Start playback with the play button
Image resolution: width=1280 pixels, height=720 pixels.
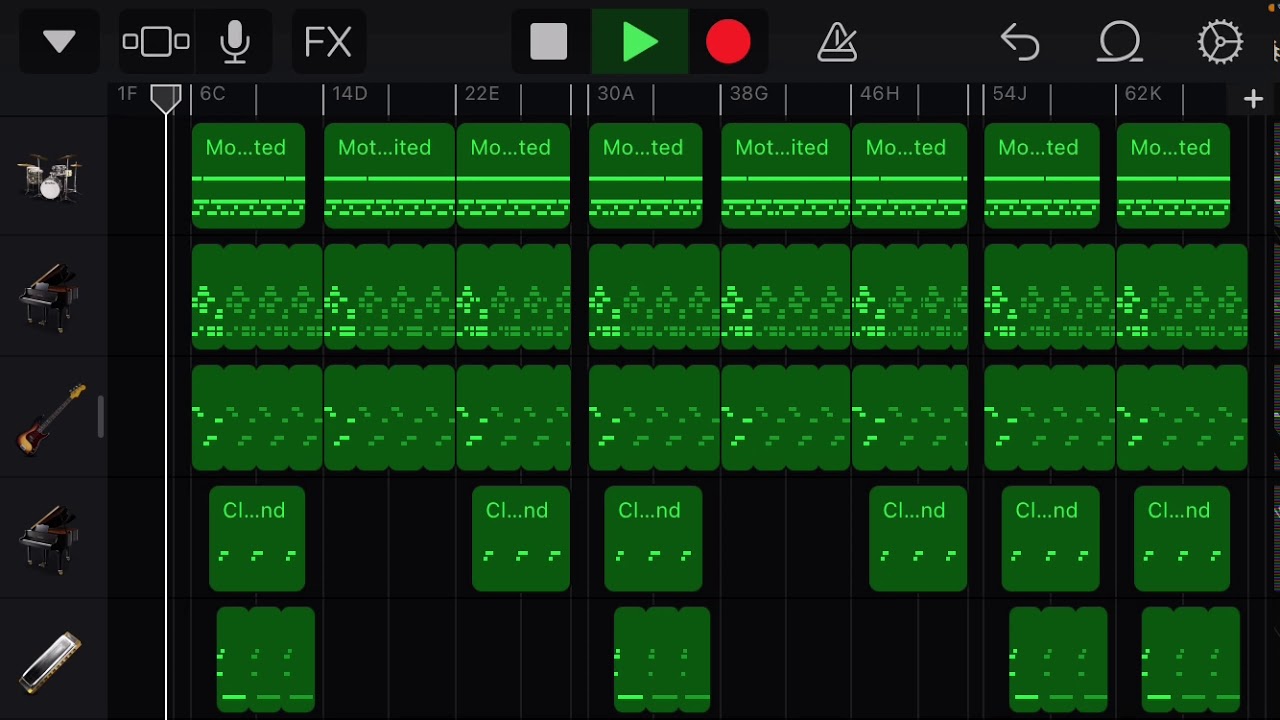point(639,42)
